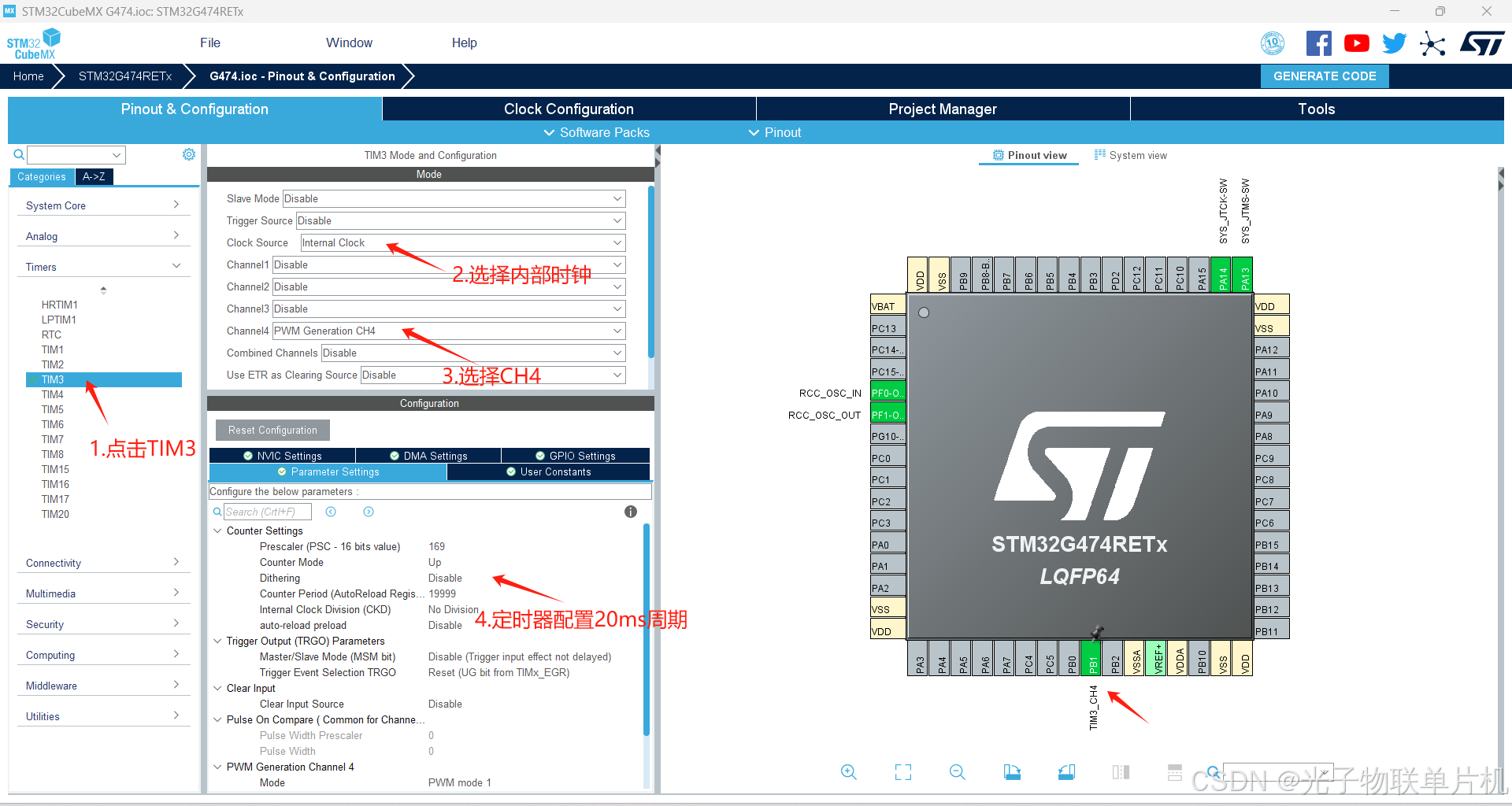1512x806 pixels.
Task: Open the Window menu
Action: 349,43
